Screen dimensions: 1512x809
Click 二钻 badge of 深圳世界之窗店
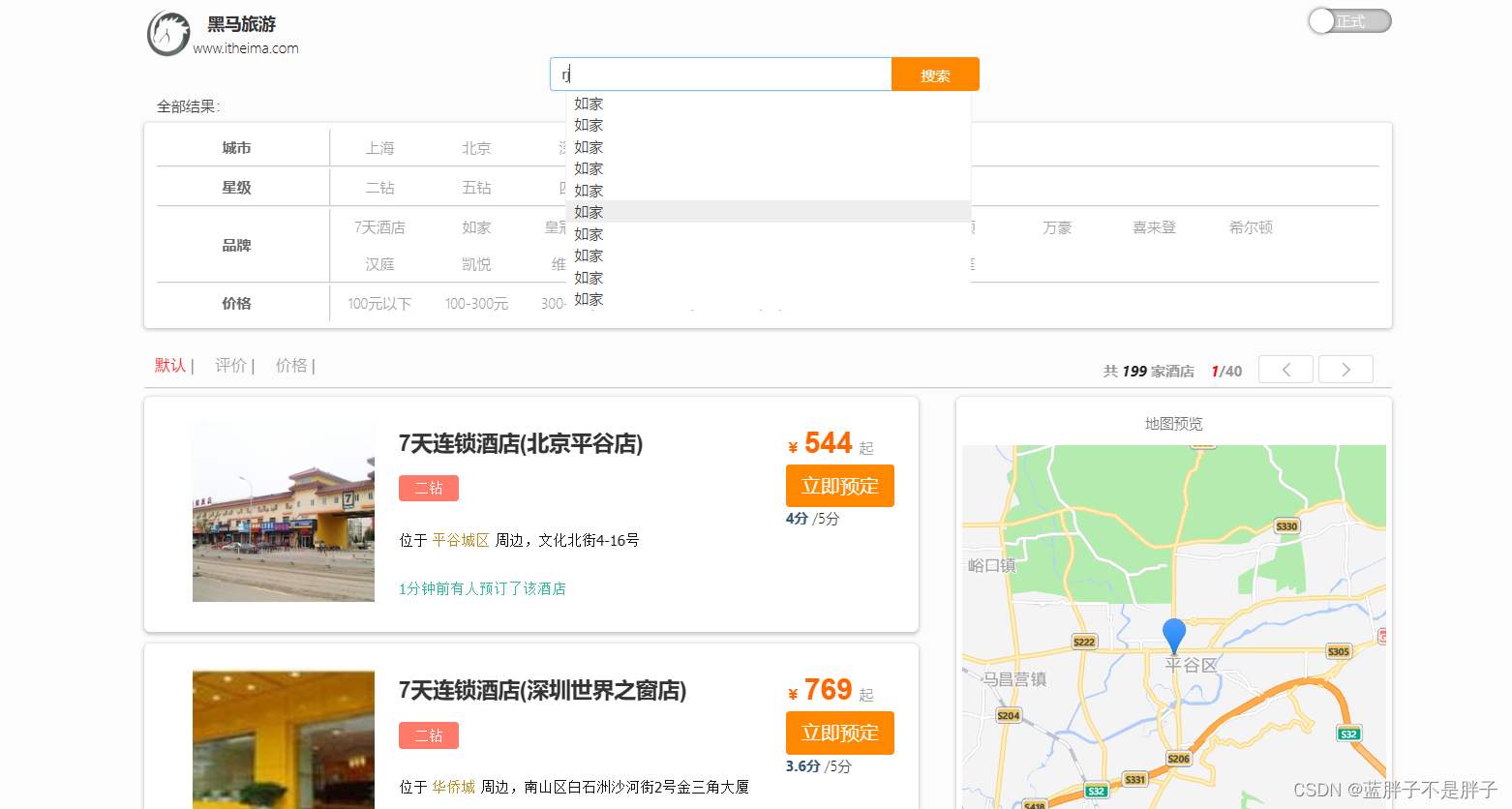(429, 735)
